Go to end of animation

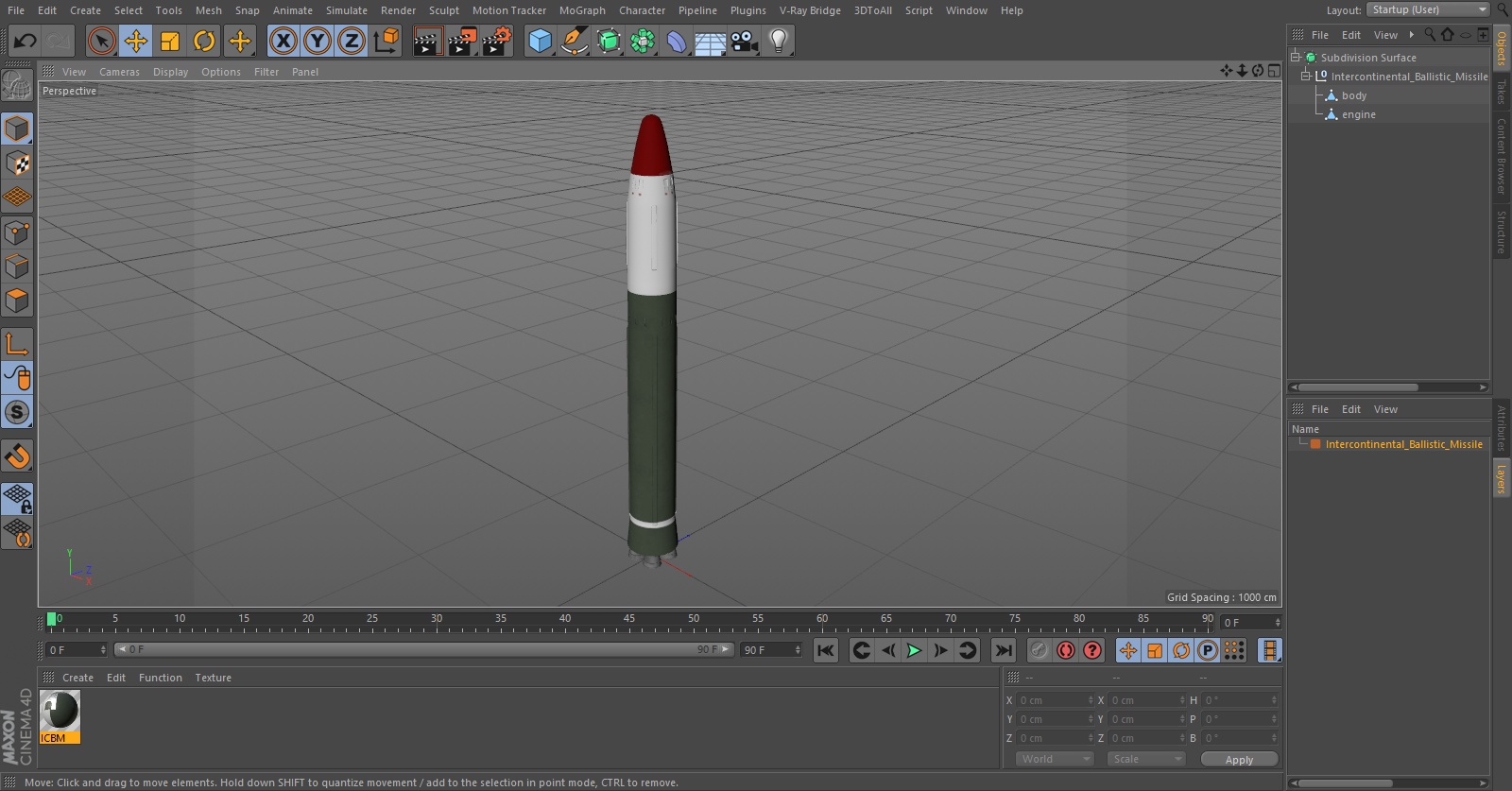tap(1004, 650)
